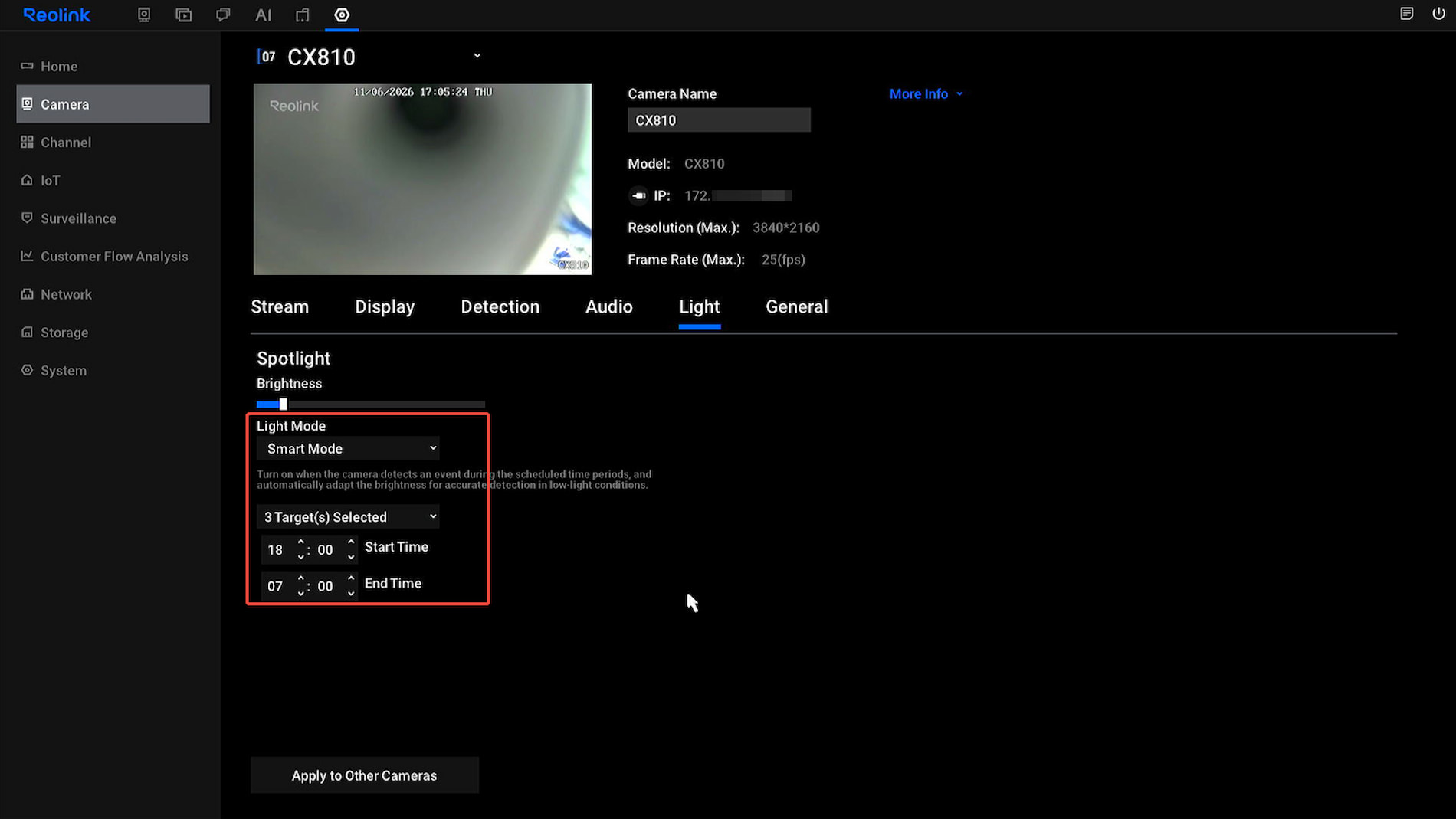This screenshot has width=1456, height=819.
Task: Open the notes/log icon at top right
Action: (x=1407, y=14)
